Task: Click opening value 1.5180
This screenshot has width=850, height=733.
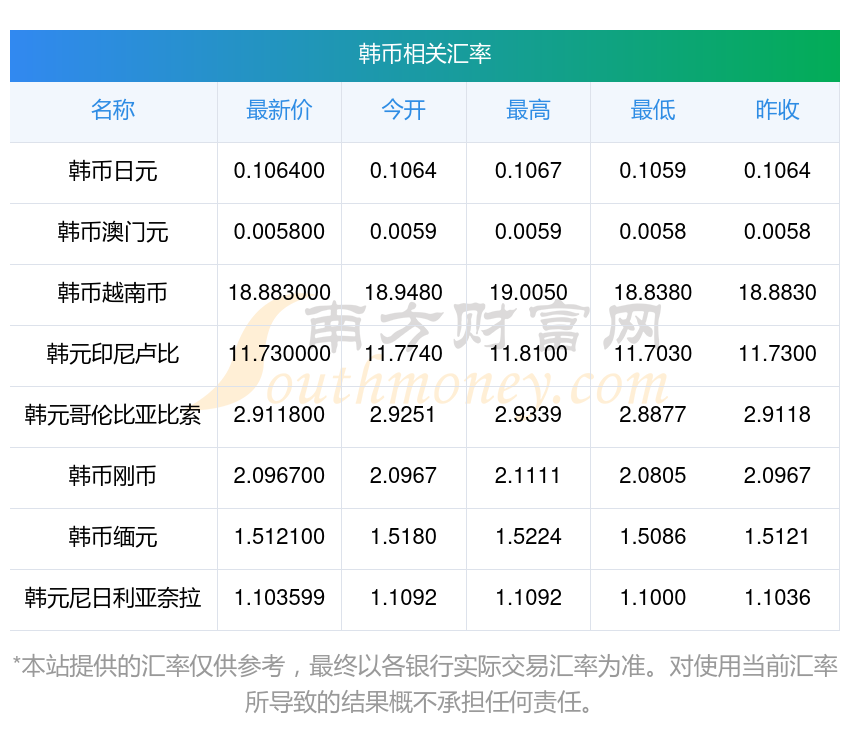Action: (x=403, y=537)
